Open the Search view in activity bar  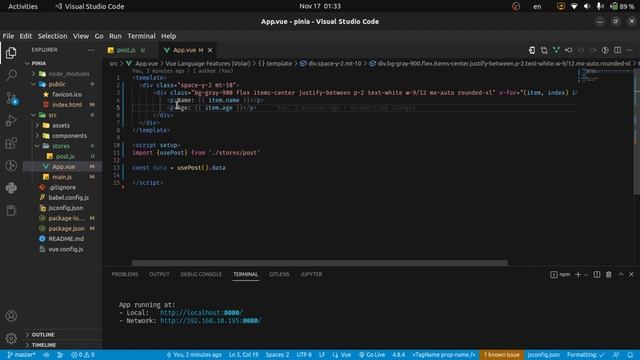(x=11, y=75)
